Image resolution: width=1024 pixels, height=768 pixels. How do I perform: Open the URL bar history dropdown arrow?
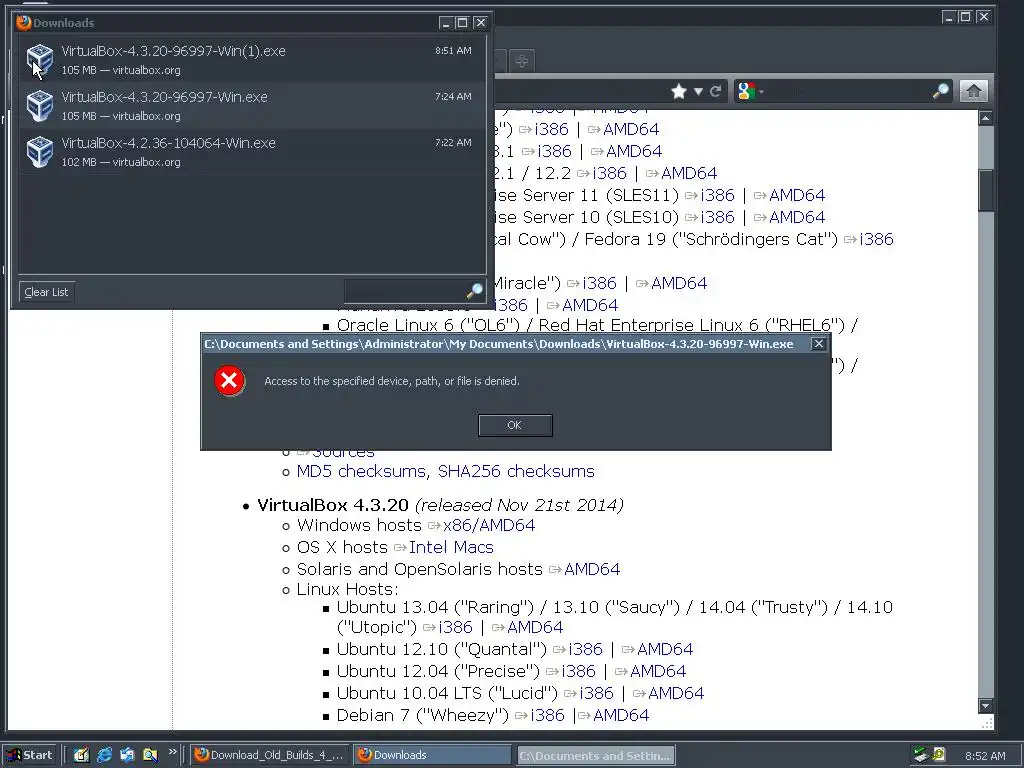(x=698, y=91)
